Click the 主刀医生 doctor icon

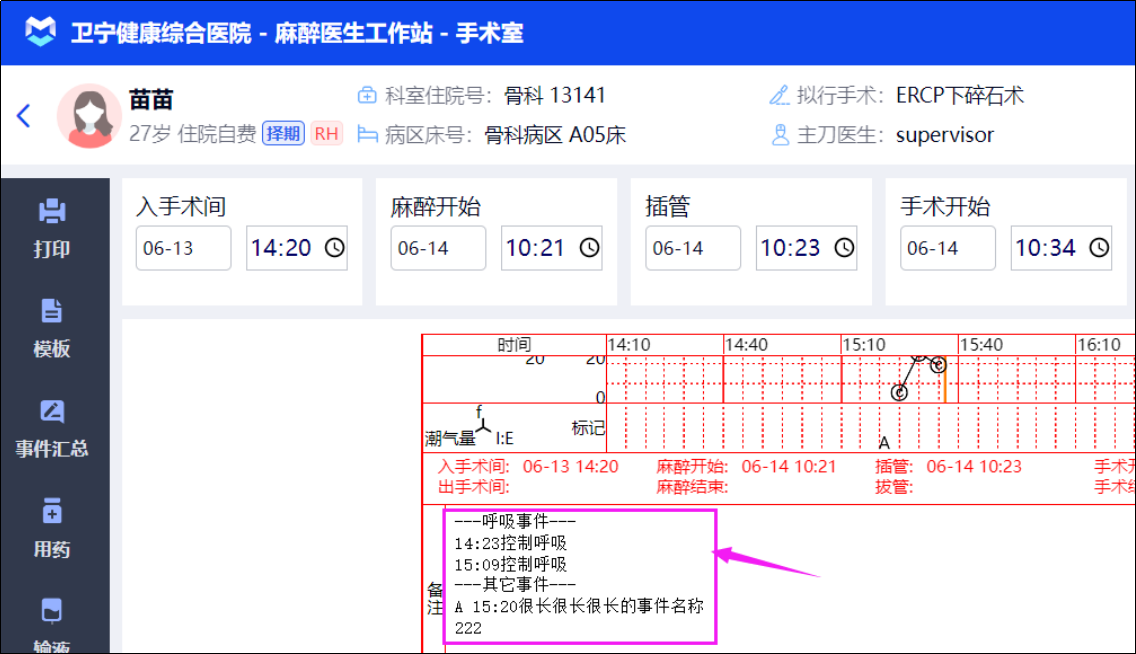tap(780, 135)
